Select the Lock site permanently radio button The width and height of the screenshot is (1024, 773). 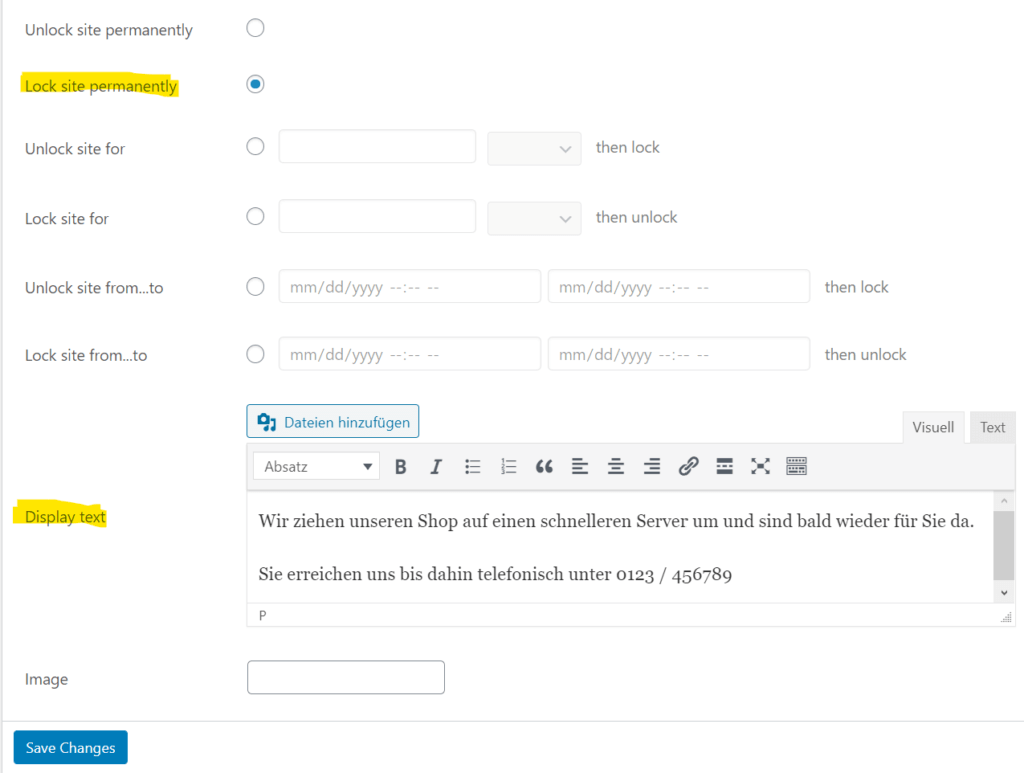tap(255, 84)
